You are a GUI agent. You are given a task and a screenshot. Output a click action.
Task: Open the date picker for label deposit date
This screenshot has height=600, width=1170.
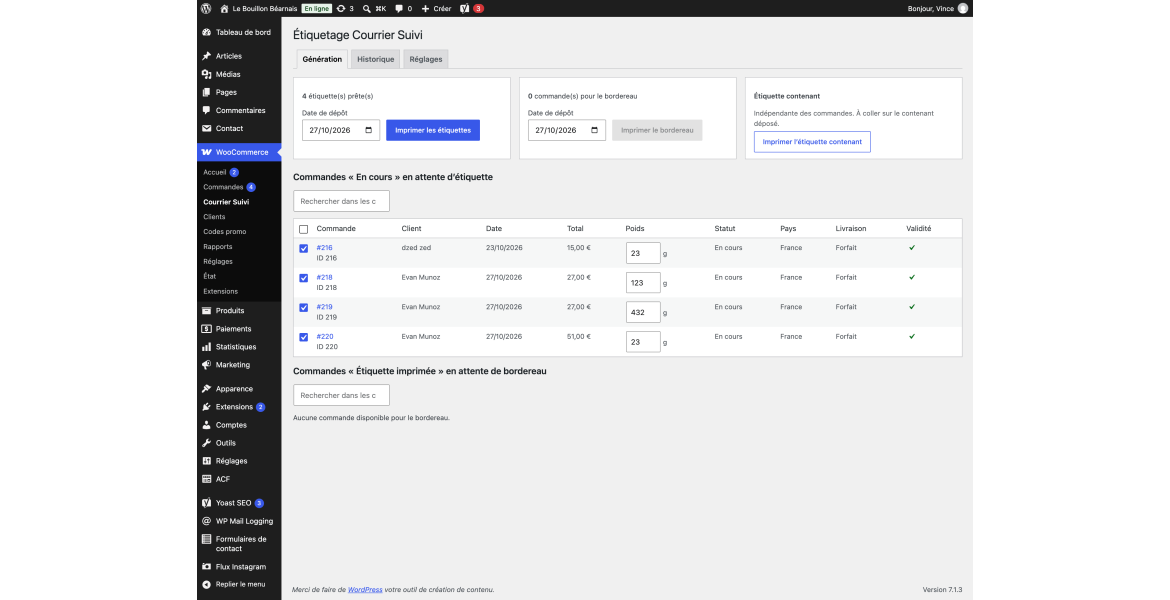(x=369, y=130)
